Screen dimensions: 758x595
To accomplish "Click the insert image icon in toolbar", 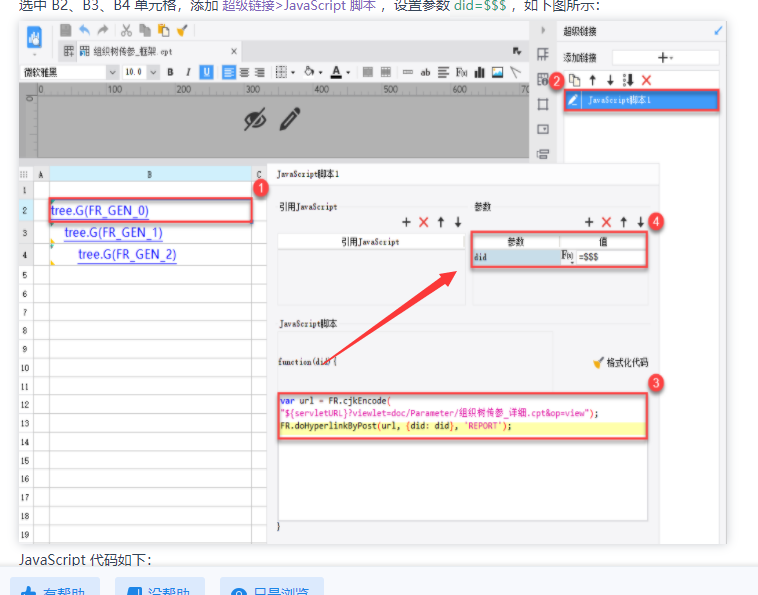I will coord(497,73).
